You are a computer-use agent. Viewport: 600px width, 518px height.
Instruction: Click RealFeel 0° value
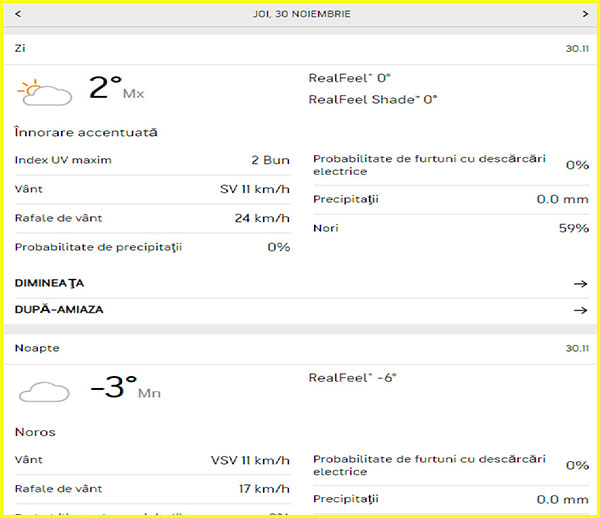click(x=349, y=78)
